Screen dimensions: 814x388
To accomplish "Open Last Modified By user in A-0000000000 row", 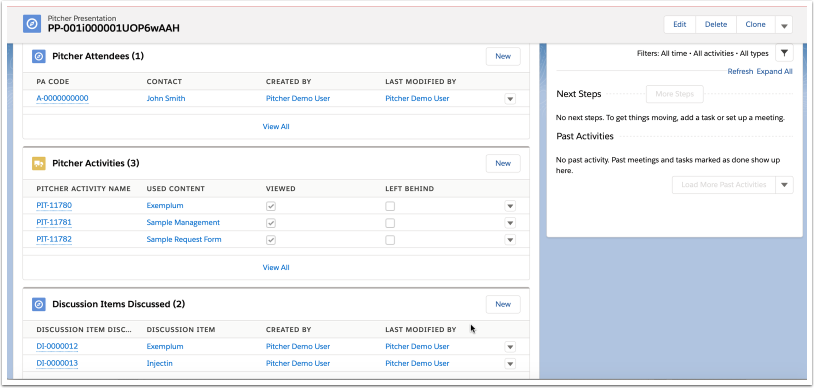I will click(417, 98).
